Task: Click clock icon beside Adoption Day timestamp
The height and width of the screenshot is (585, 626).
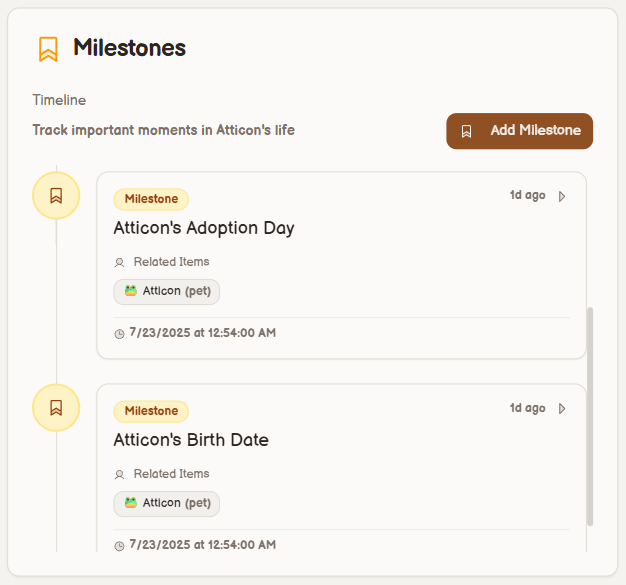Action: (x=120, y=333)
